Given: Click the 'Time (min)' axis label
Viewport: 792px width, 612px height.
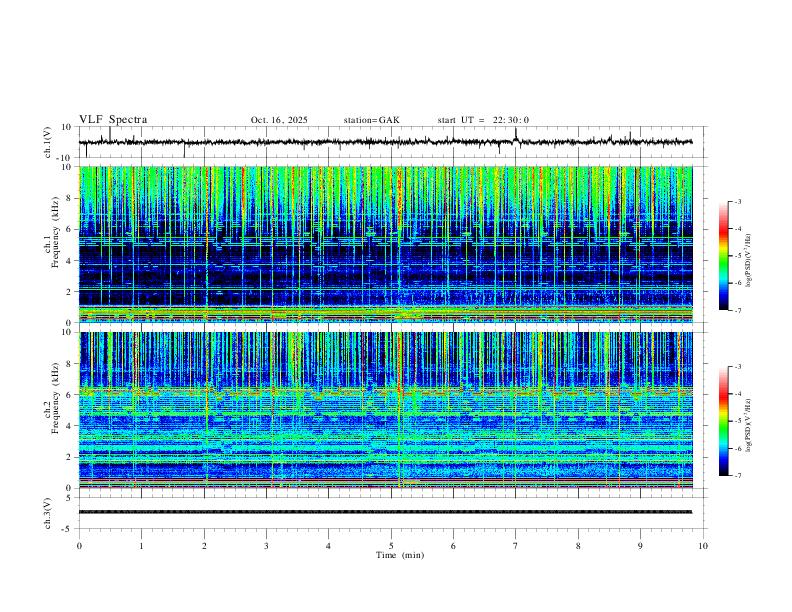Looking at the screenshot, I should (400, 555).
